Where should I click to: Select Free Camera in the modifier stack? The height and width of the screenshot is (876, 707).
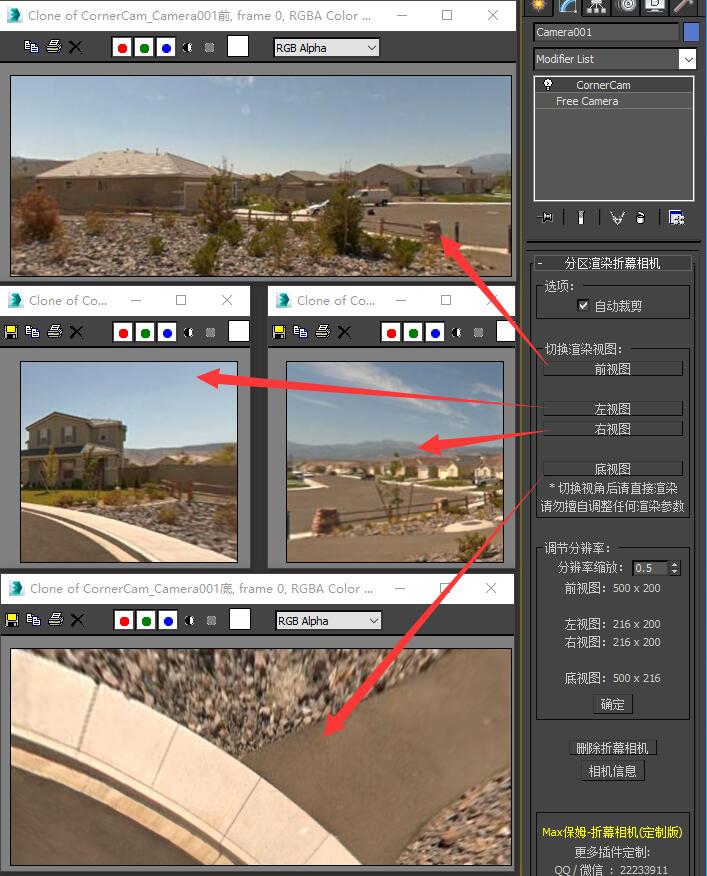click(587, 101)
